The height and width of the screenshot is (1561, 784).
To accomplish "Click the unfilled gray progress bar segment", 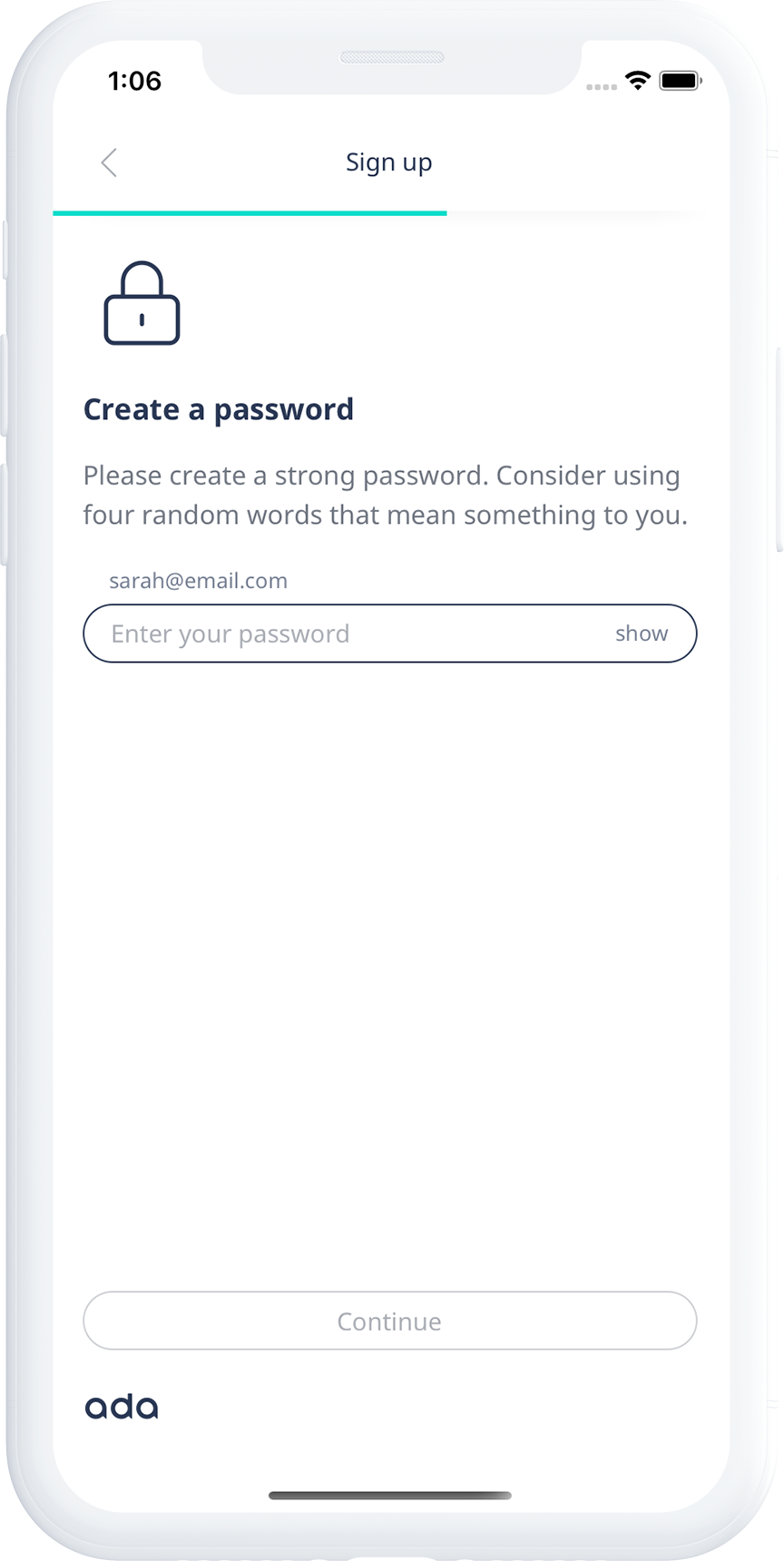I will point(576,214).
